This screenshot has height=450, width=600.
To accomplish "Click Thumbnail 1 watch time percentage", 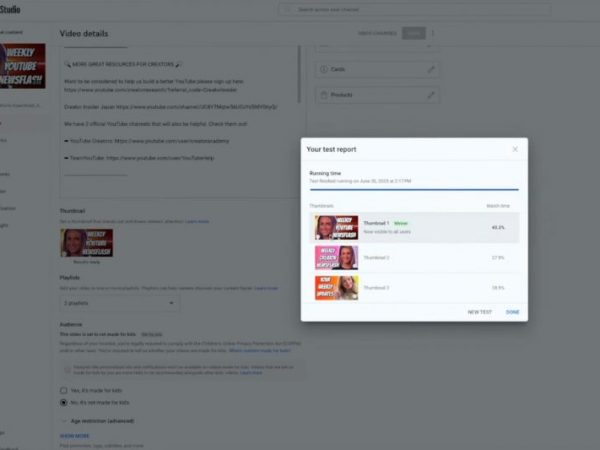I will [x=498, y=227].
